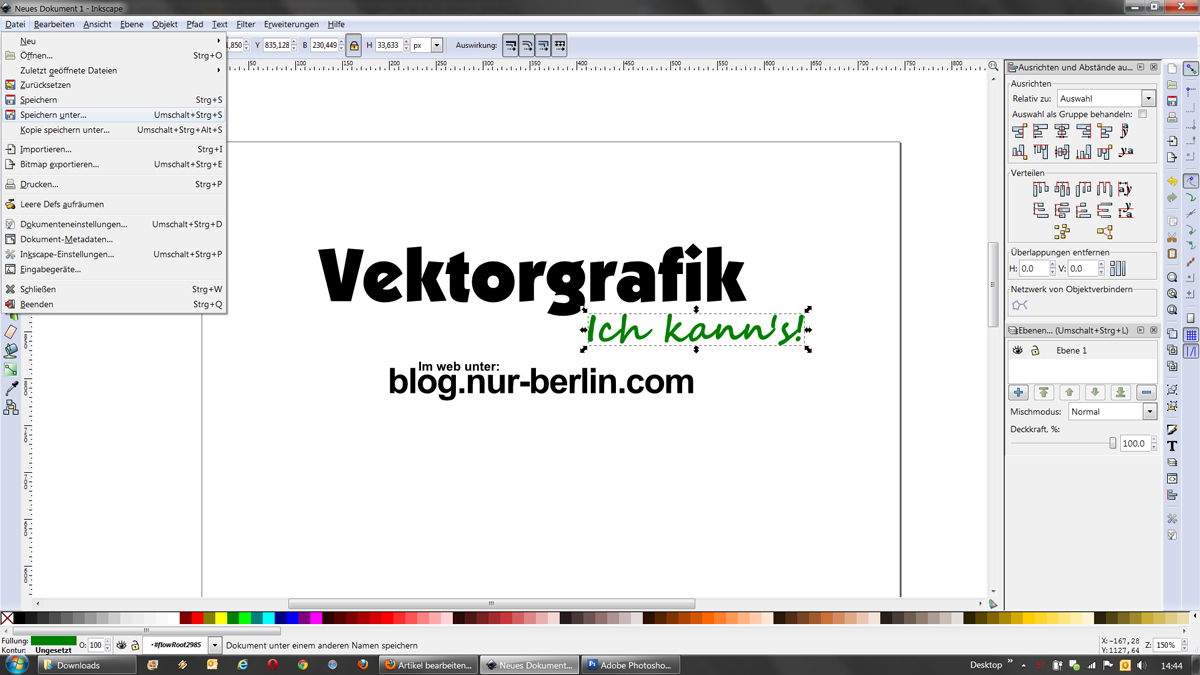Click the minus button to delete layer
Viewport: 1200px width, 675px height.
[x=1147, y=393]
